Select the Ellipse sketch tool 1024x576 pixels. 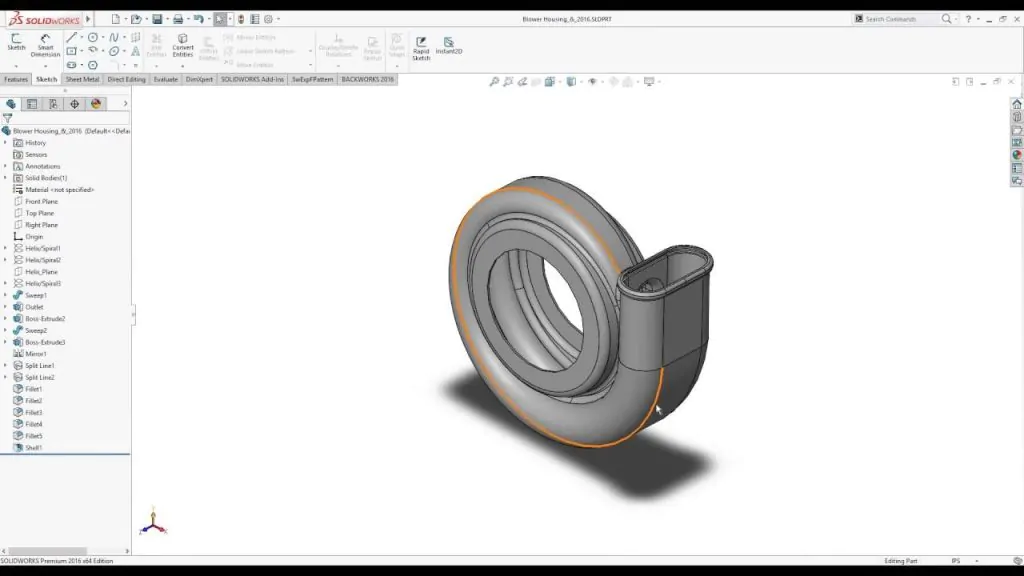click(x=114, y=51)
